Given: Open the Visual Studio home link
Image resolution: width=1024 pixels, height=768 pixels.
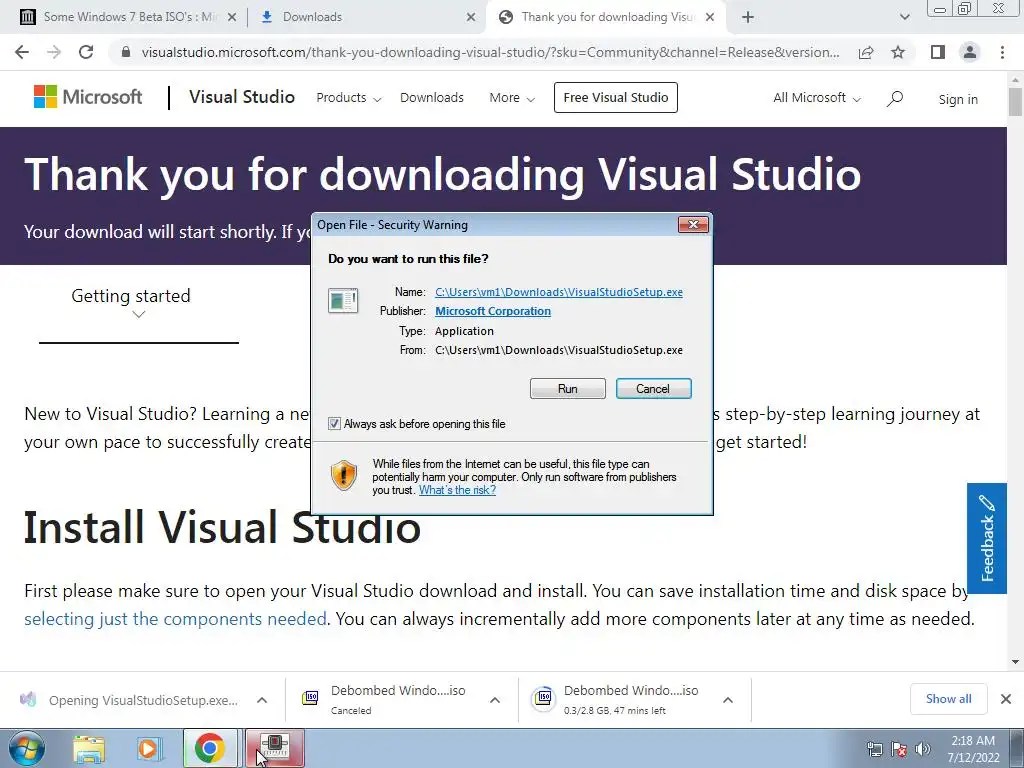Looking at the screenshot, I should [242, 97].
